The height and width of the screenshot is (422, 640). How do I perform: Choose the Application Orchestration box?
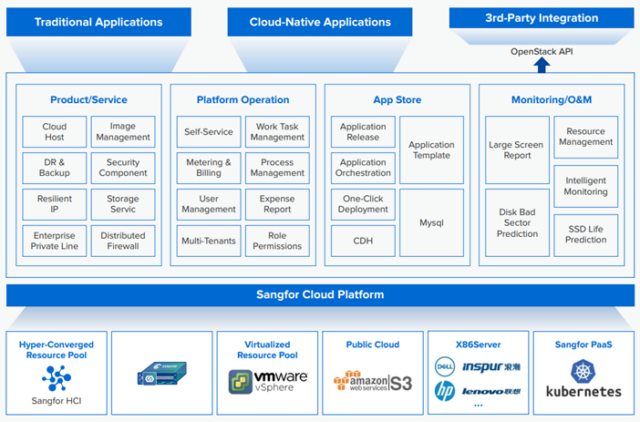[x=363, y=168]
